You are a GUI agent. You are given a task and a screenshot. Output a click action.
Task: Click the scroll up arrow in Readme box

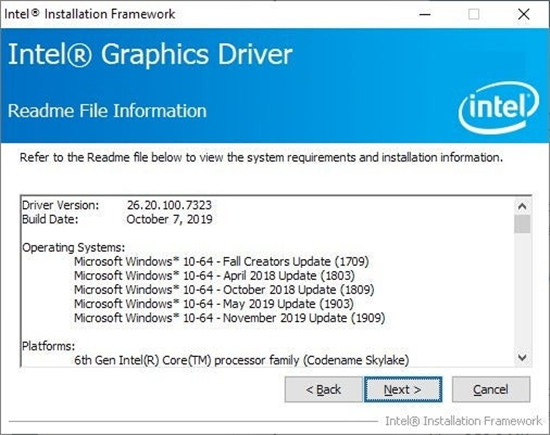(x=522, y=206)
